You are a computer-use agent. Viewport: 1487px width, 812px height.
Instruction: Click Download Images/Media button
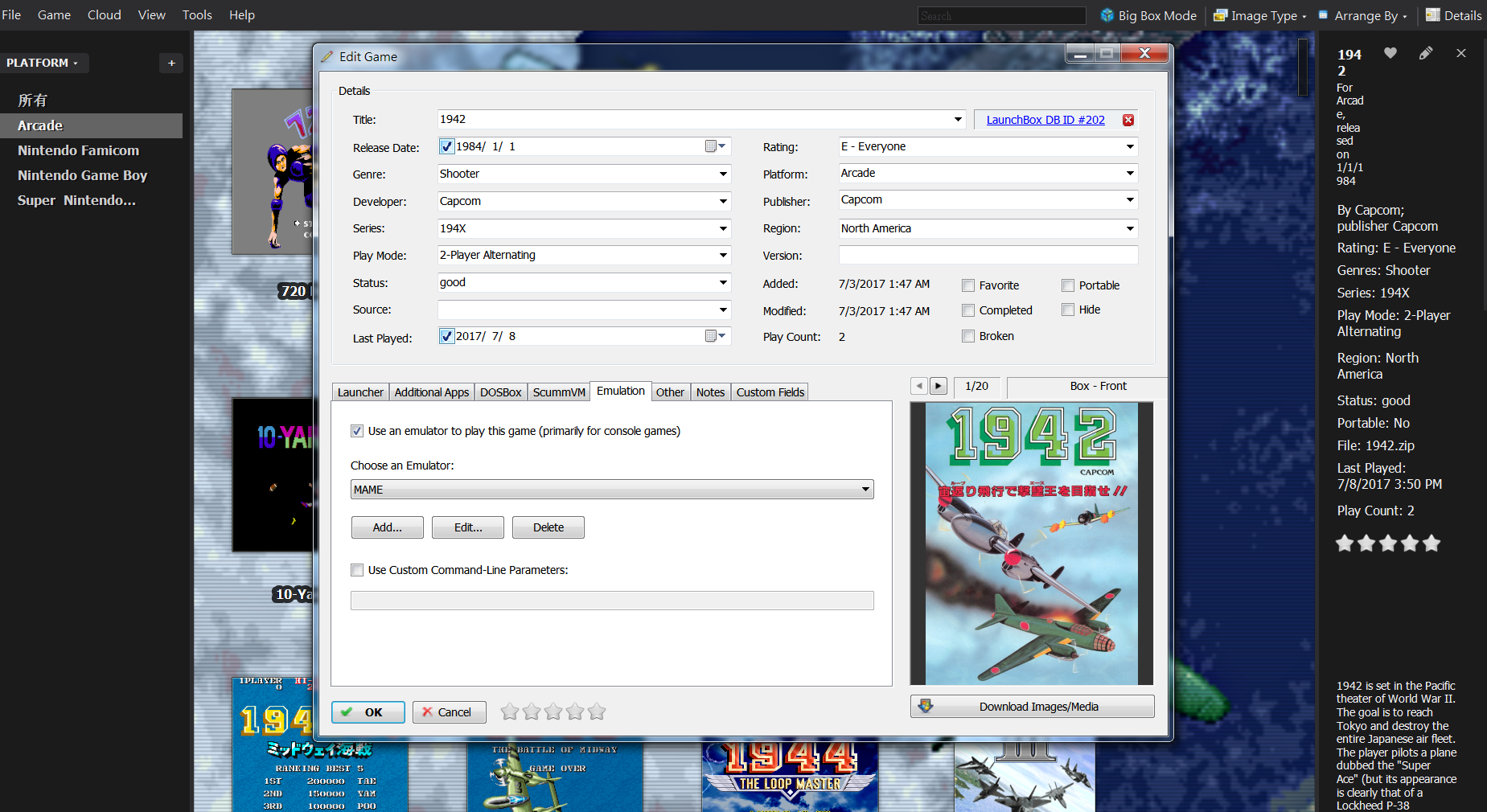(x=1033, y=706)
